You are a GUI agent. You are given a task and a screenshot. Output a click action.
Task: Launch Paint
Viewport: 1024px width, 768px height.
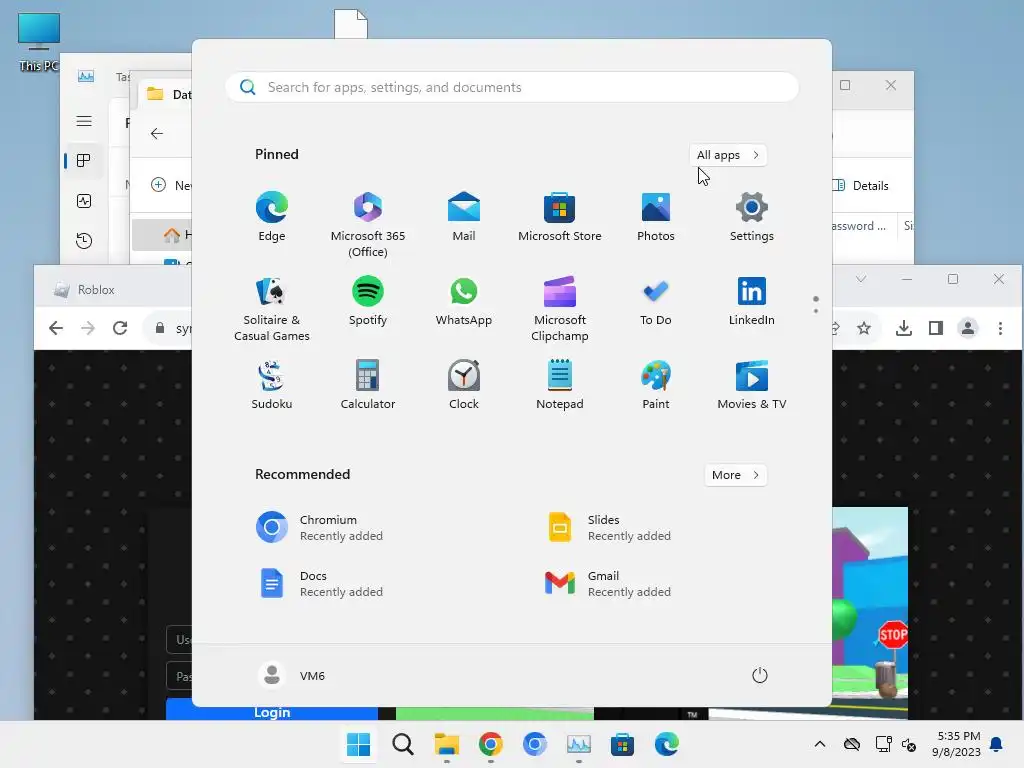click(656, 385)
